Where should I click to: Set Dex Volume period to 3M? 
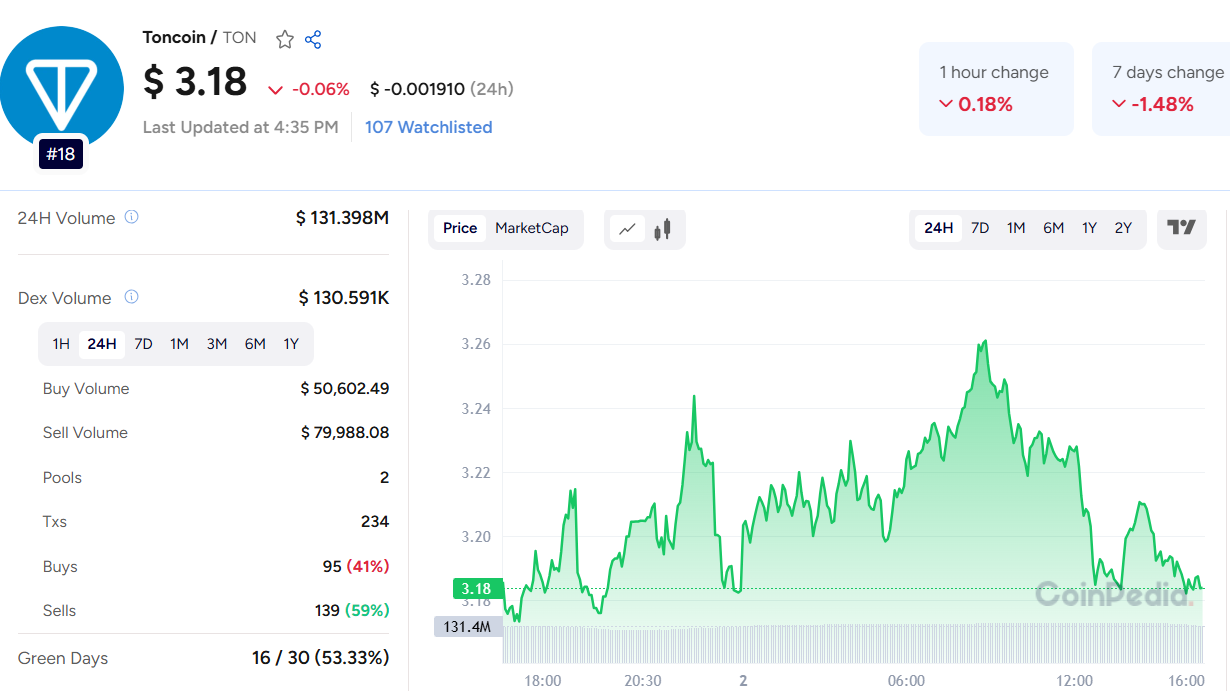[x=217, y=344]
